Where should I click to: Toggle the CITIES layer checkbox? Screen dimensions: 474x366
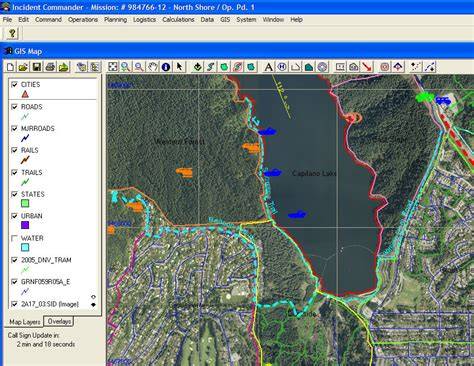[14, 85]
